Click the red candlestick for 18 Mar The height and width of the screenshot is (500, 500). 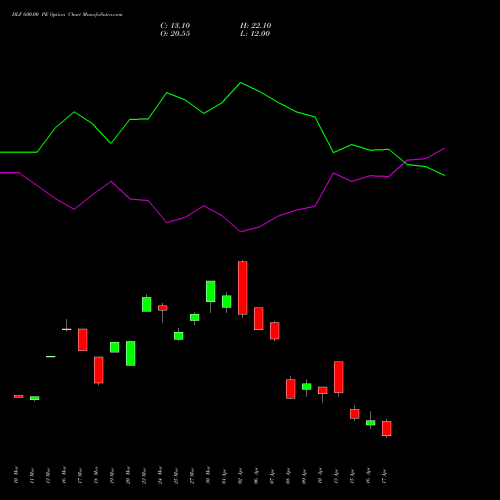click(x=99, y=370)
